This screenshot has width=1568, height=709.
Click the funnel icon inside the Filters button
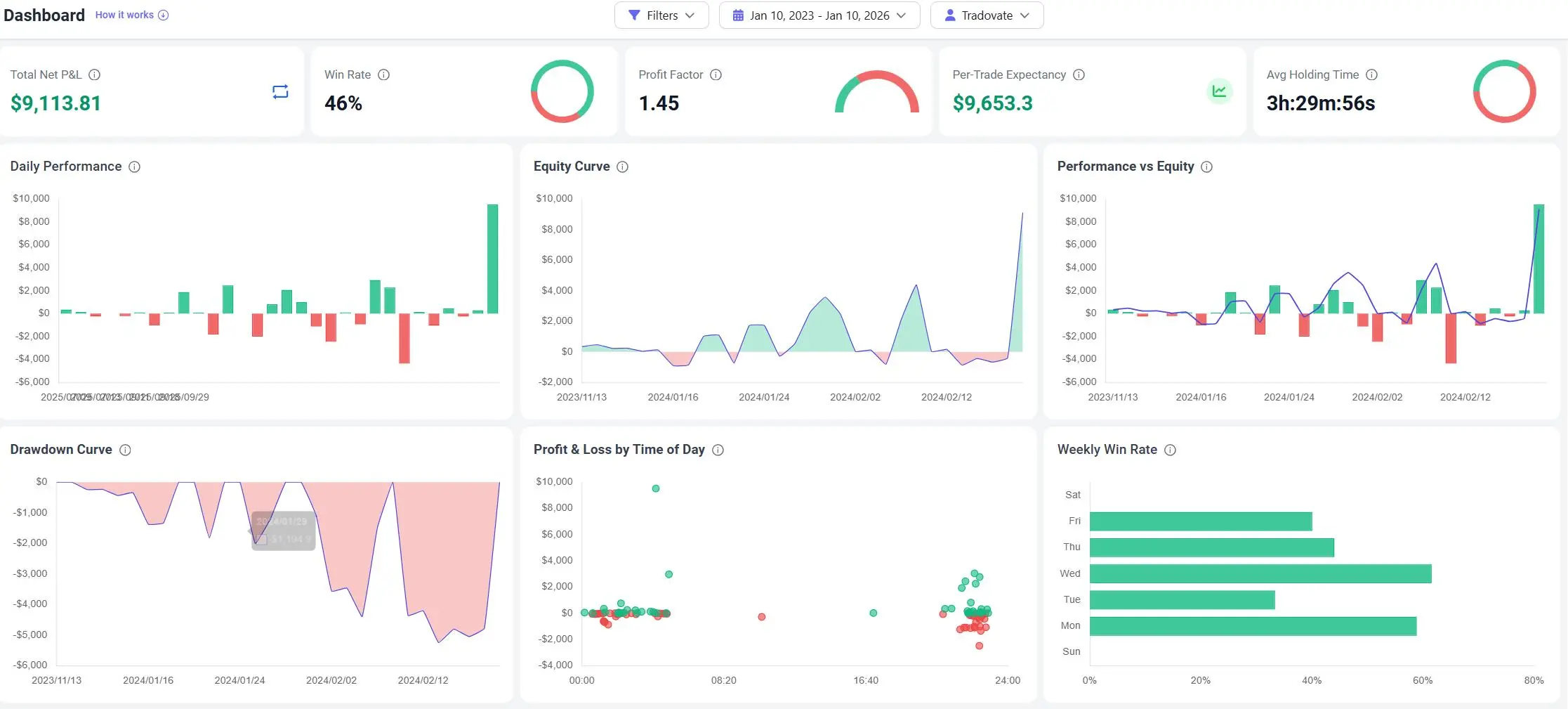[635, 15]
